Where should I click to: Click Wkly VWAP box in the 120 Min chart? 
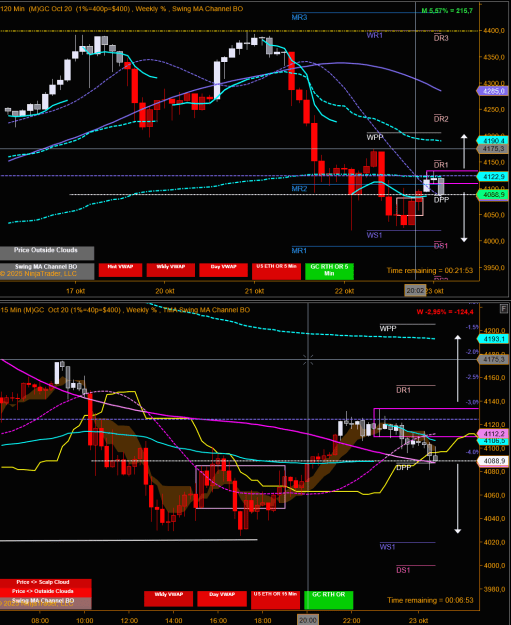pyautogui.click(x=171, y=269)
